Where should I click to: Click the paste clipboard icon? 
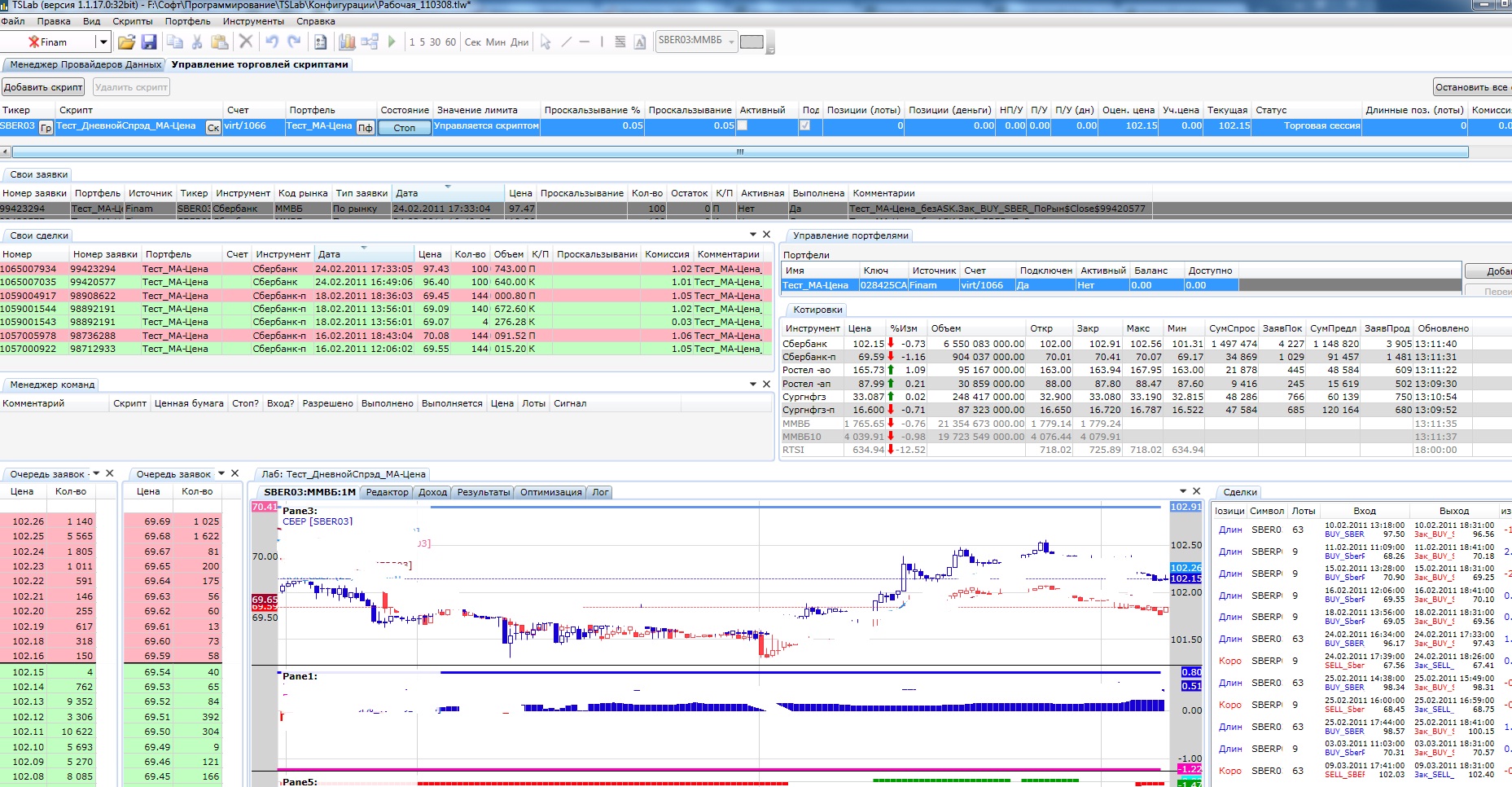tap(219, 42)
